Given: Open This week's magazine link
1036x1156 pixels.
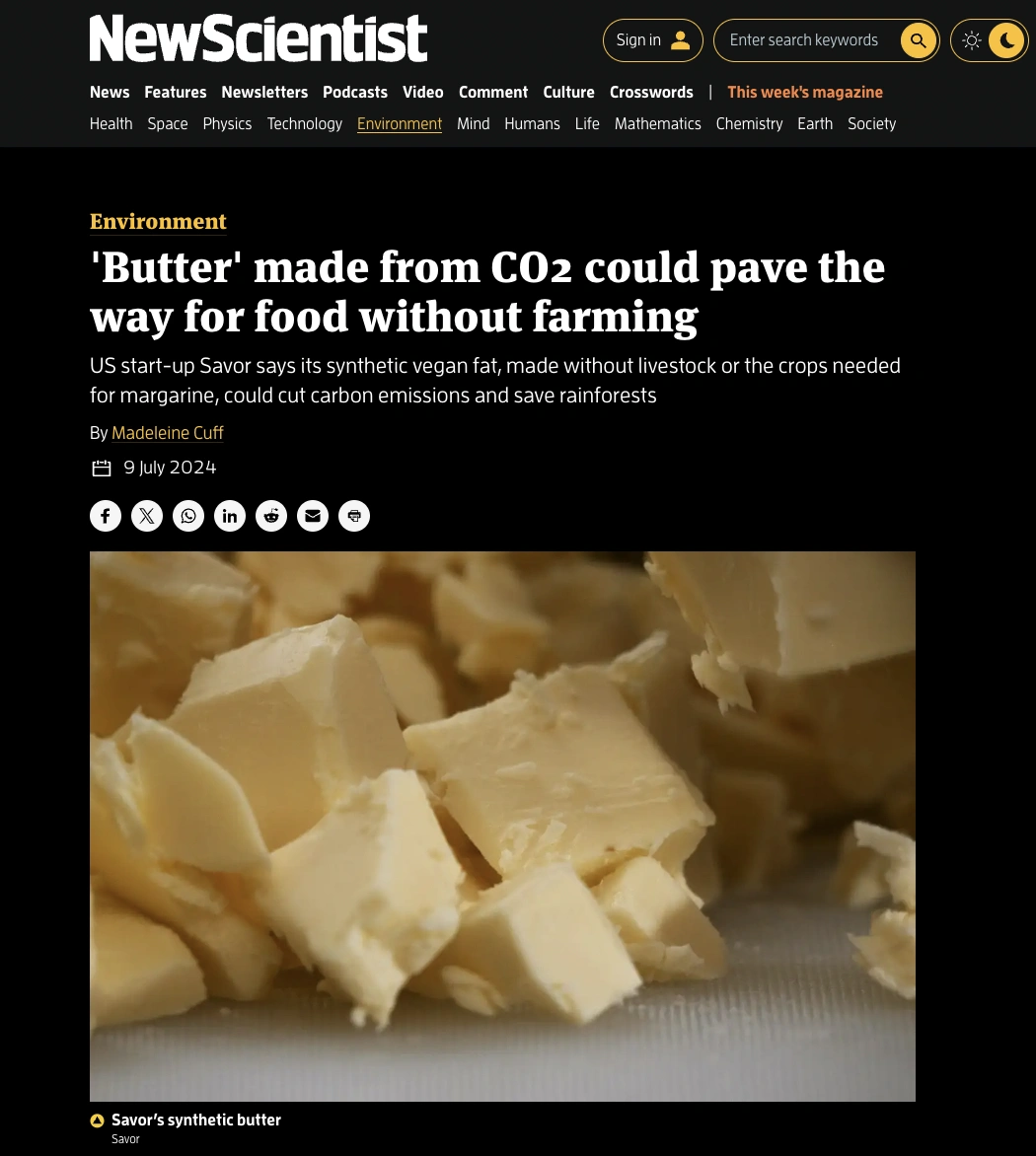Looking at the screenshot, I should pos(804,92).
